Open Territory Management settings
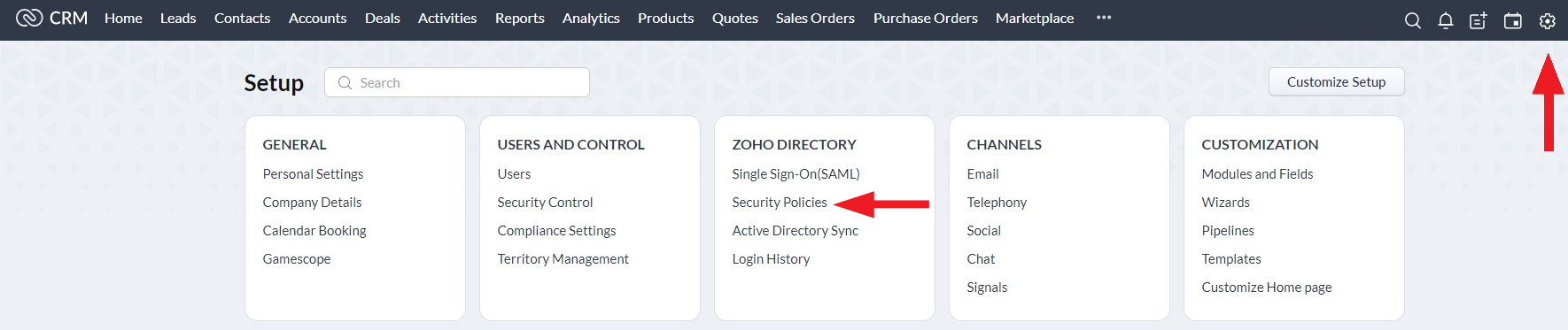 563,259
